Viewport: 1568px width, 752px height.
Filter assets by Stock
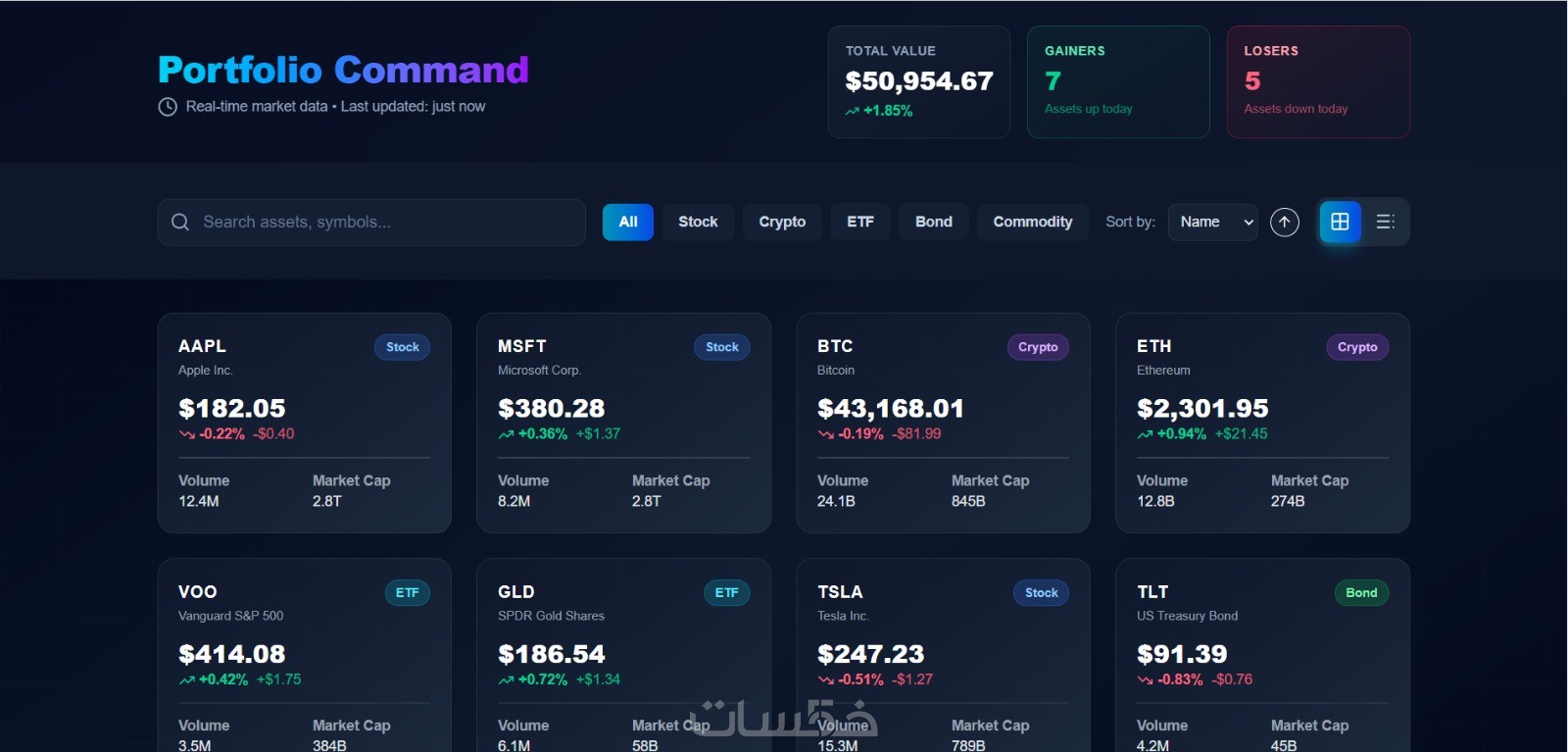coord(698,223)
